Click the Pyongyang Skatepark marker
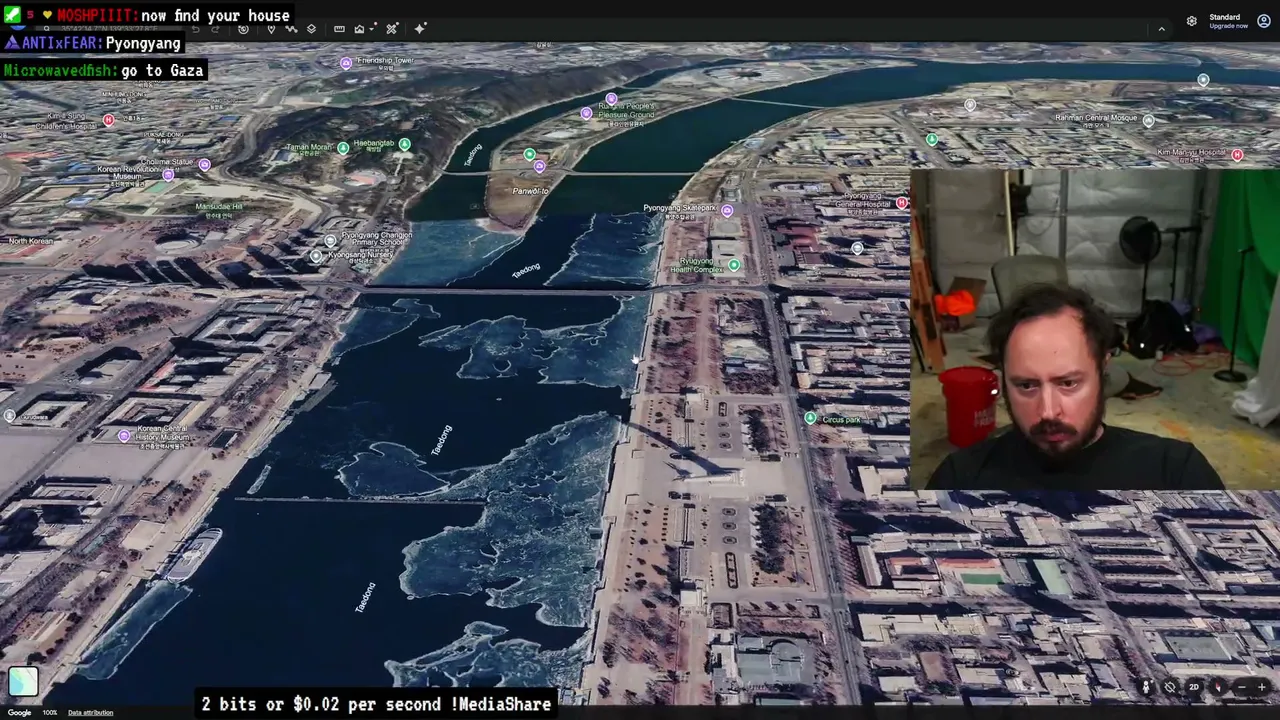This screenshot has height=720, width=1280. pyautogui.click(x=727, y=211)
